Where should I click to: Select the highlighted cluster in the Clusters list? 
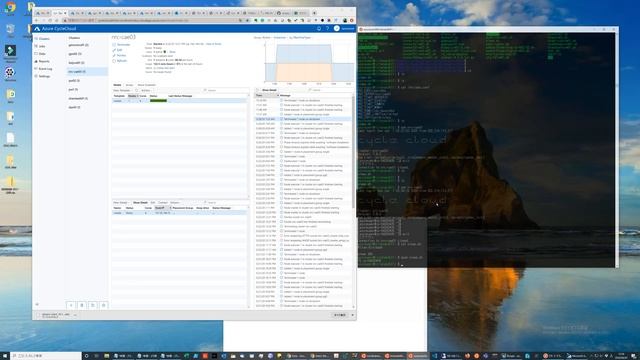tap(87, 71)
